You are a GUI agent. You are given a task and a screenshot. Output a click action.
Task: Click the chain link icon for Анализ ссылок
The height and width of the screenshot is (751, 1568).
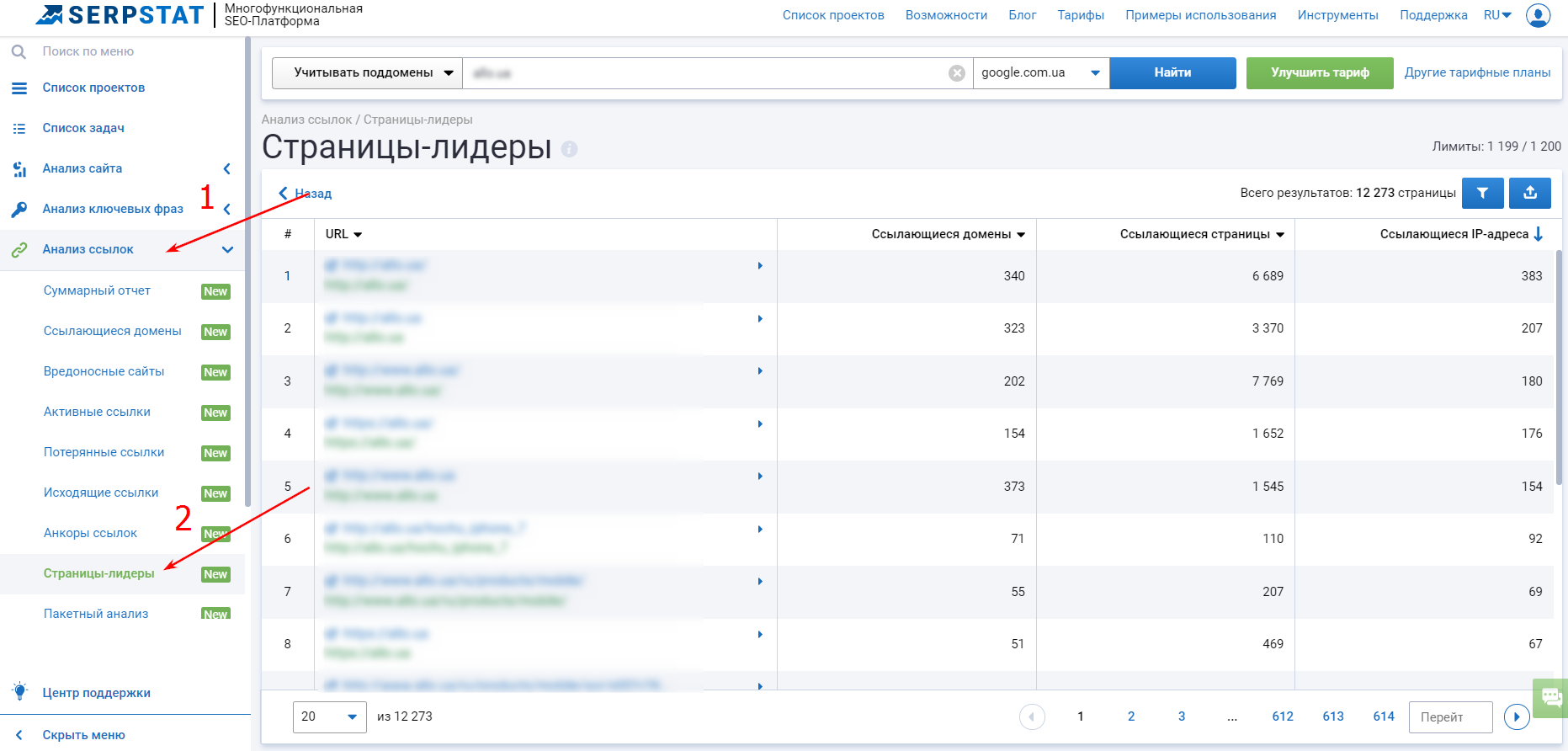(x=19, y=249)
